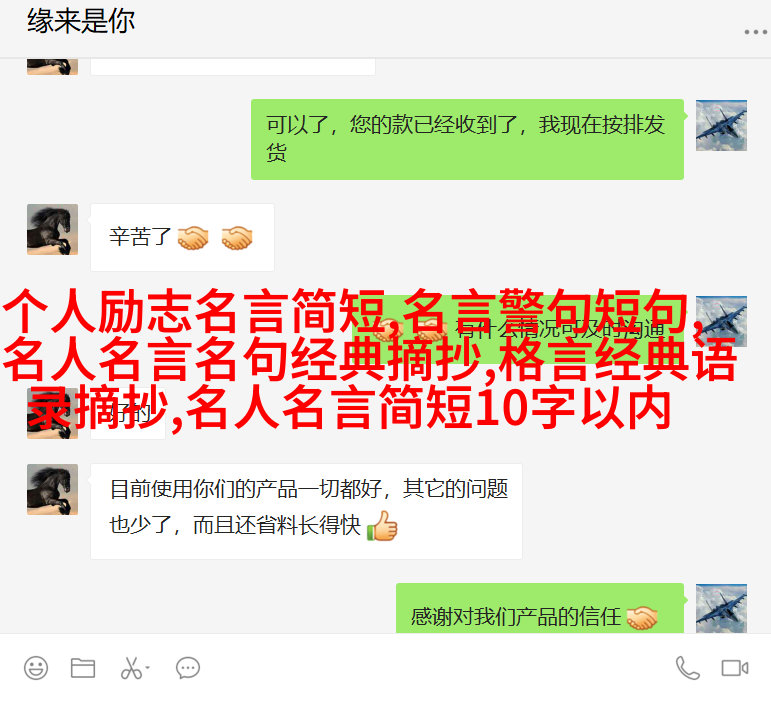Click the jet avatar beside 可以了 message

[x=721, y=125]
